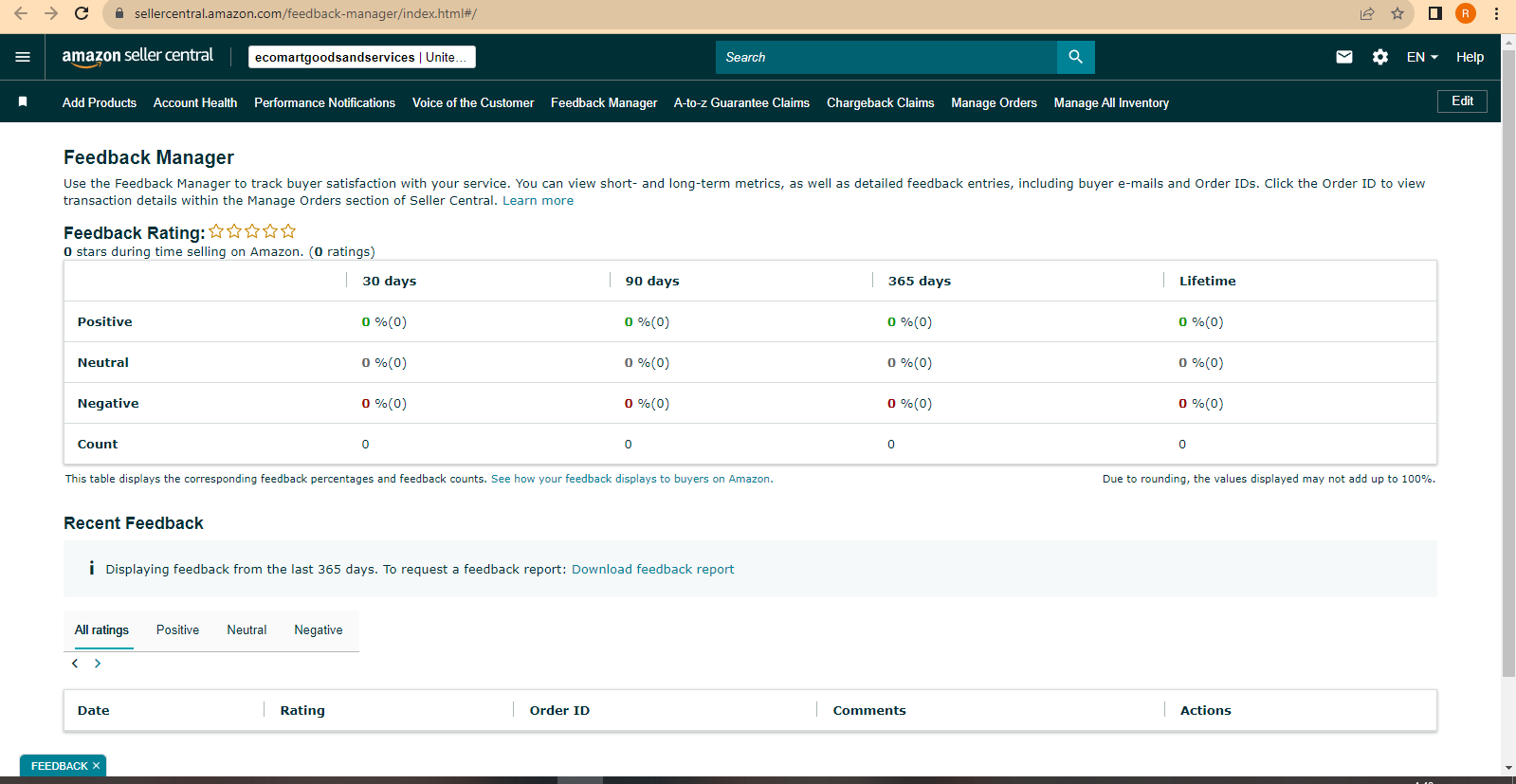1516x784 pixels.
Task: Click the share page icon in address bar
Action: [x=1367, y=13]
